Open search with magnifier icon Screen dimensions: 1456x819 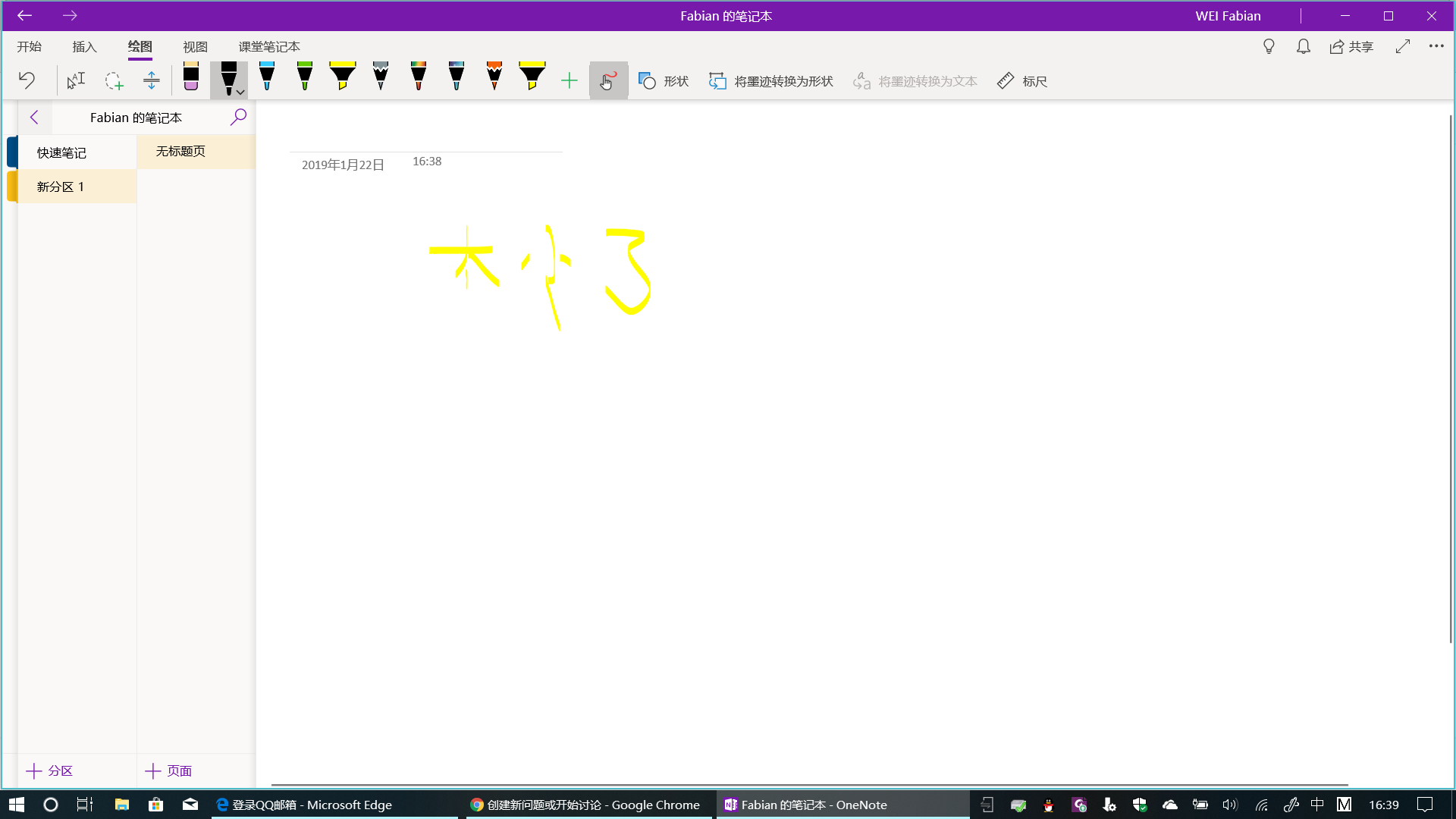tap(238, 117)
